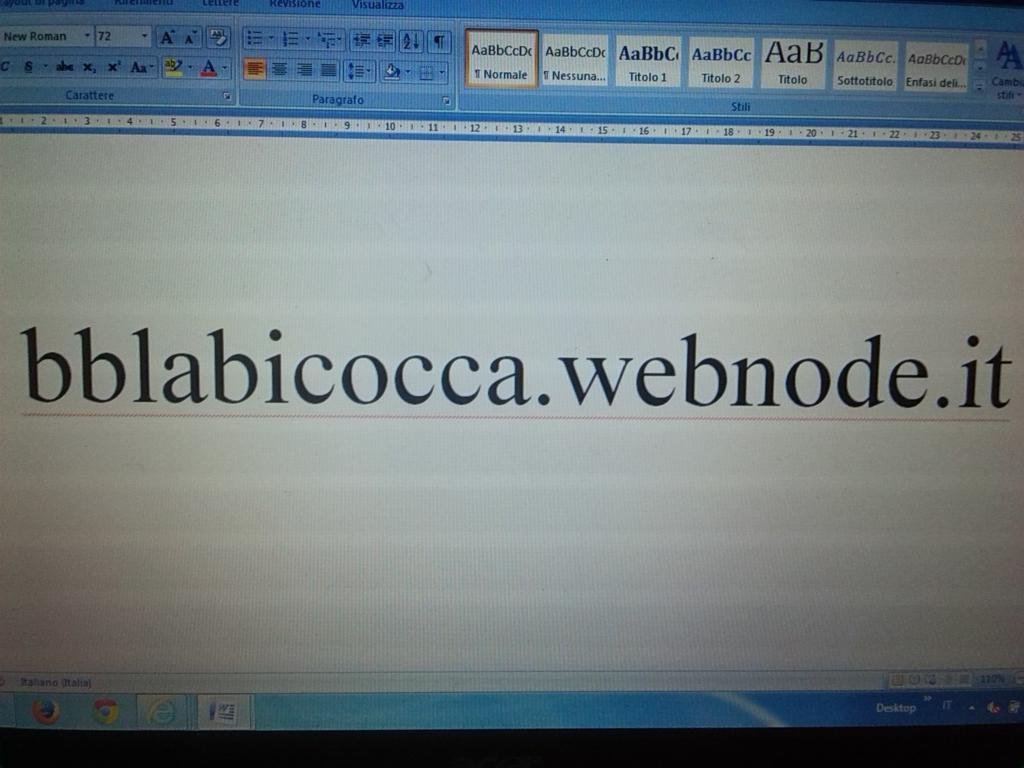Toggle strikethrough formatting
This screenshot has width=1024, height=768.
click(65, 67)
